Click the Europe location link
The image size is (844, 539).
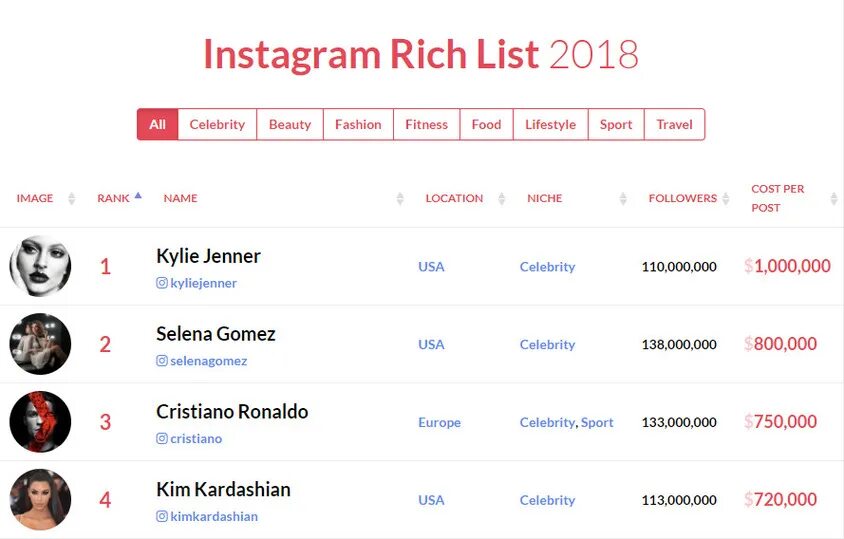(439, 423)
